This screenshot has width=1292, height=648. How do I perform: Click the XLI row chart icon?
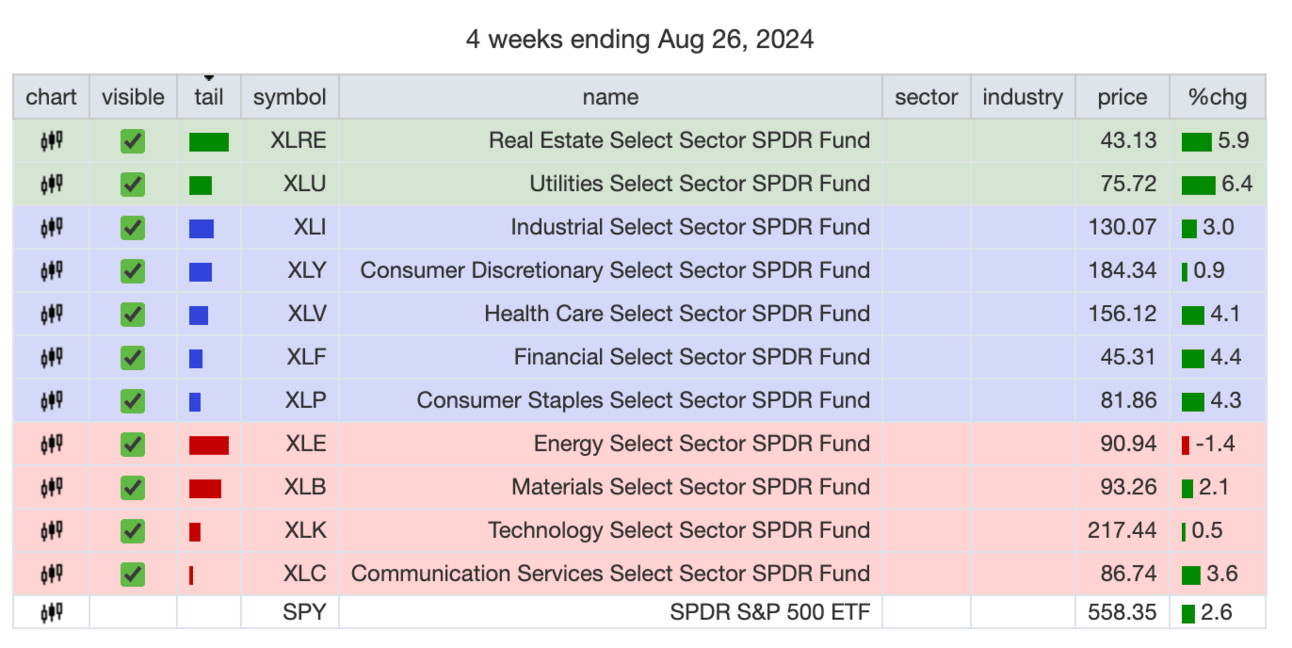[x=51, y=228]
